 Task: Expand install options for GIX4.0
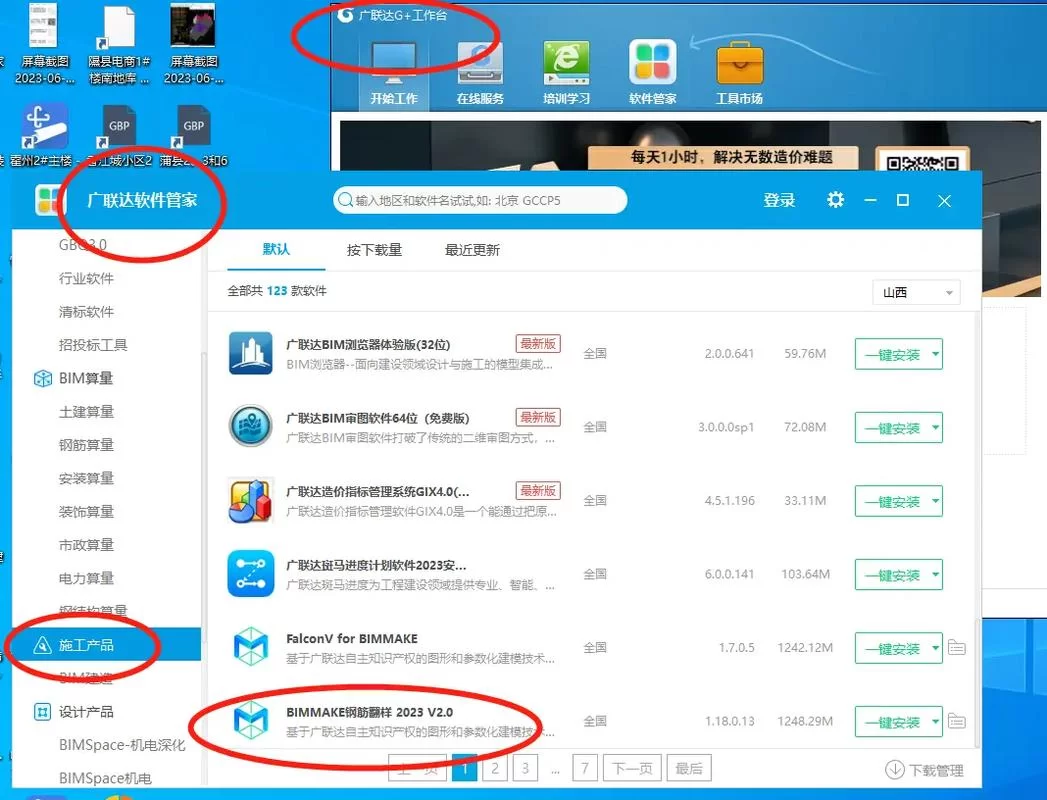point(935,501)
